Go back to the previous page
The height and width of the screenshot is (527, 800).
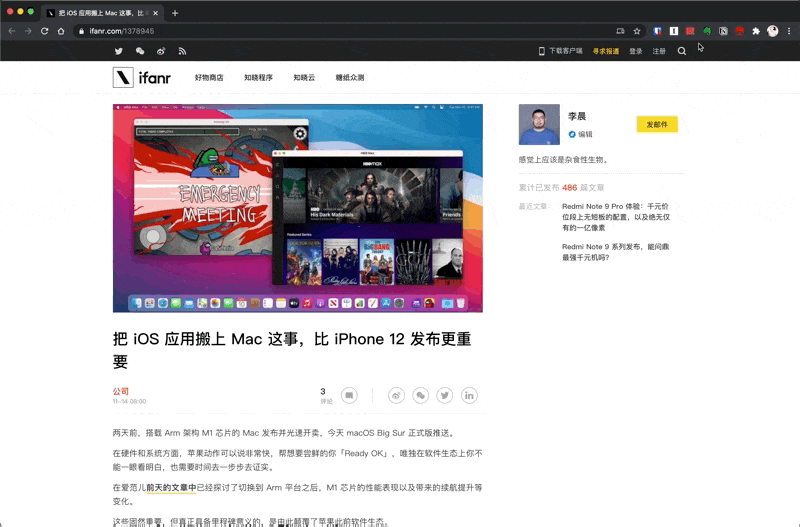pos(12,31)
